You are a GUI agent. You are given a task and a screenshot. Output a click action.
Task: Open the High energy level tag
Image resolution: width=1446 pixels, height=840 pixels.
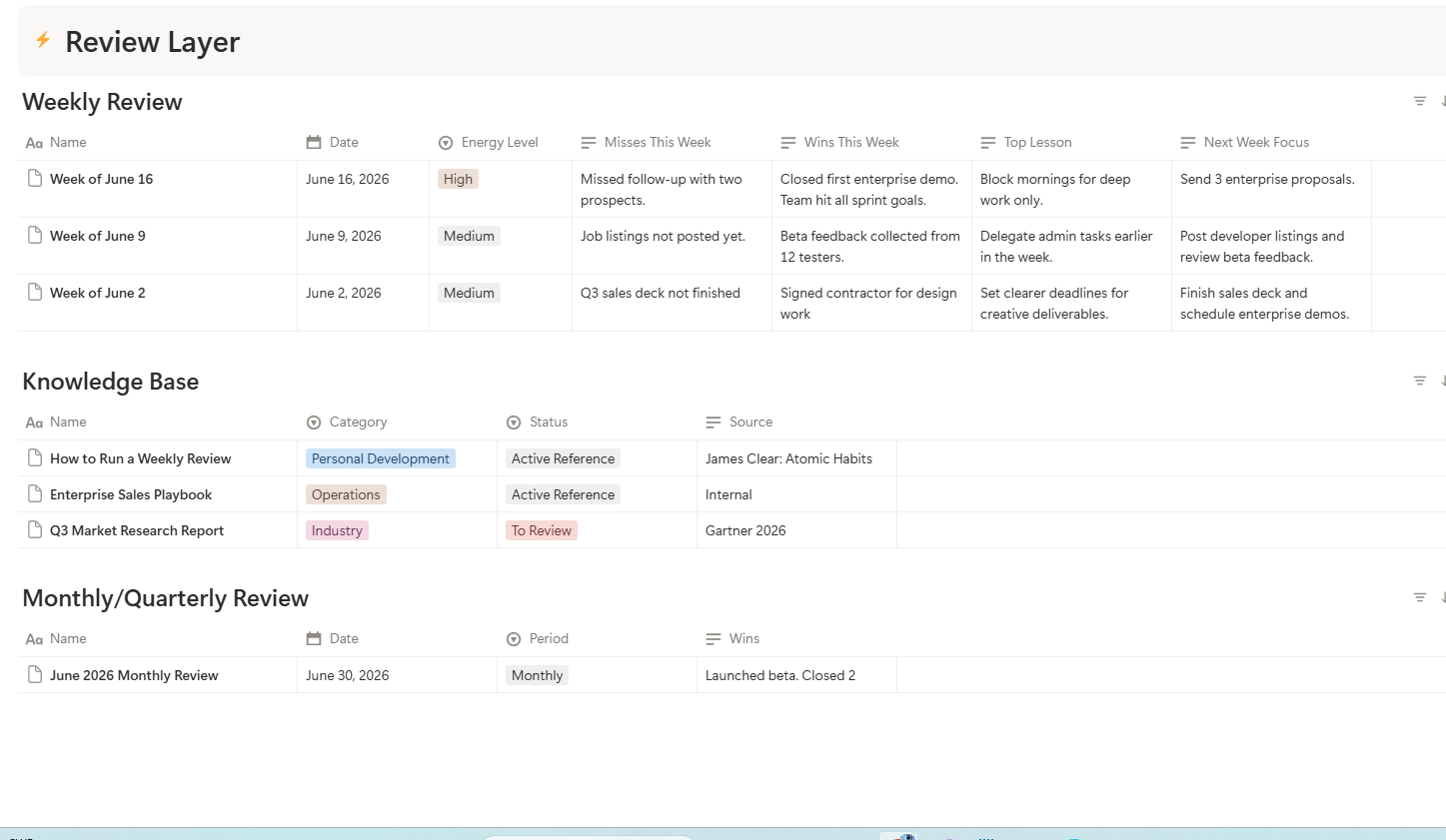point(458,179)
